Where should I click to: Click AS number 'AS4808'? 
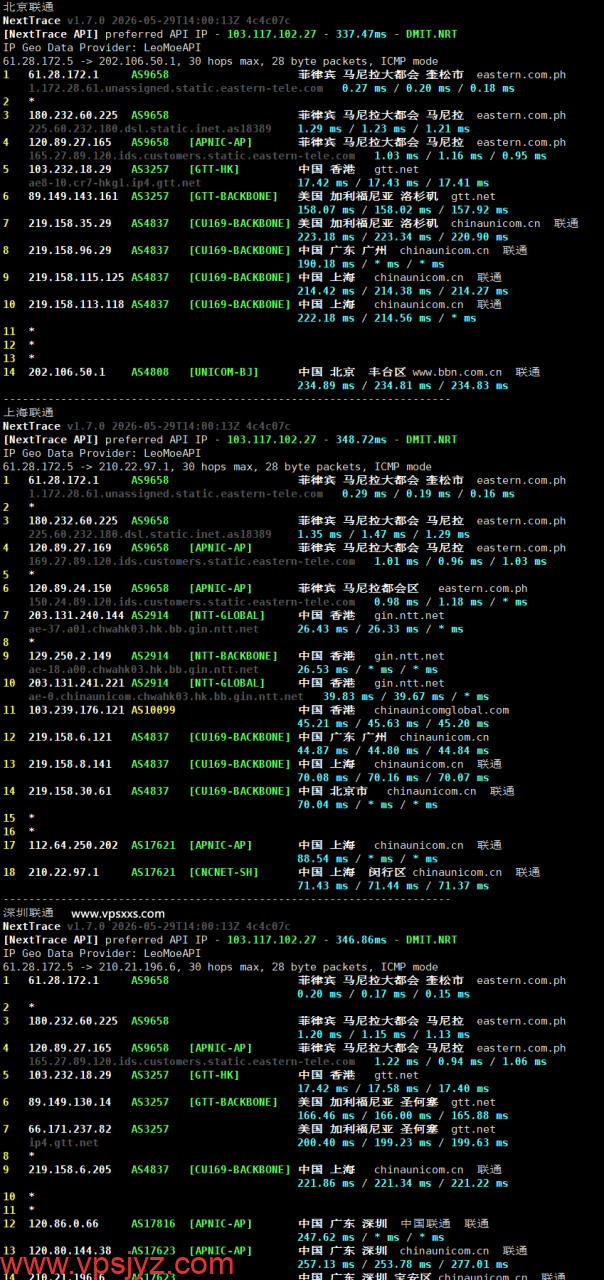(150, 372)
